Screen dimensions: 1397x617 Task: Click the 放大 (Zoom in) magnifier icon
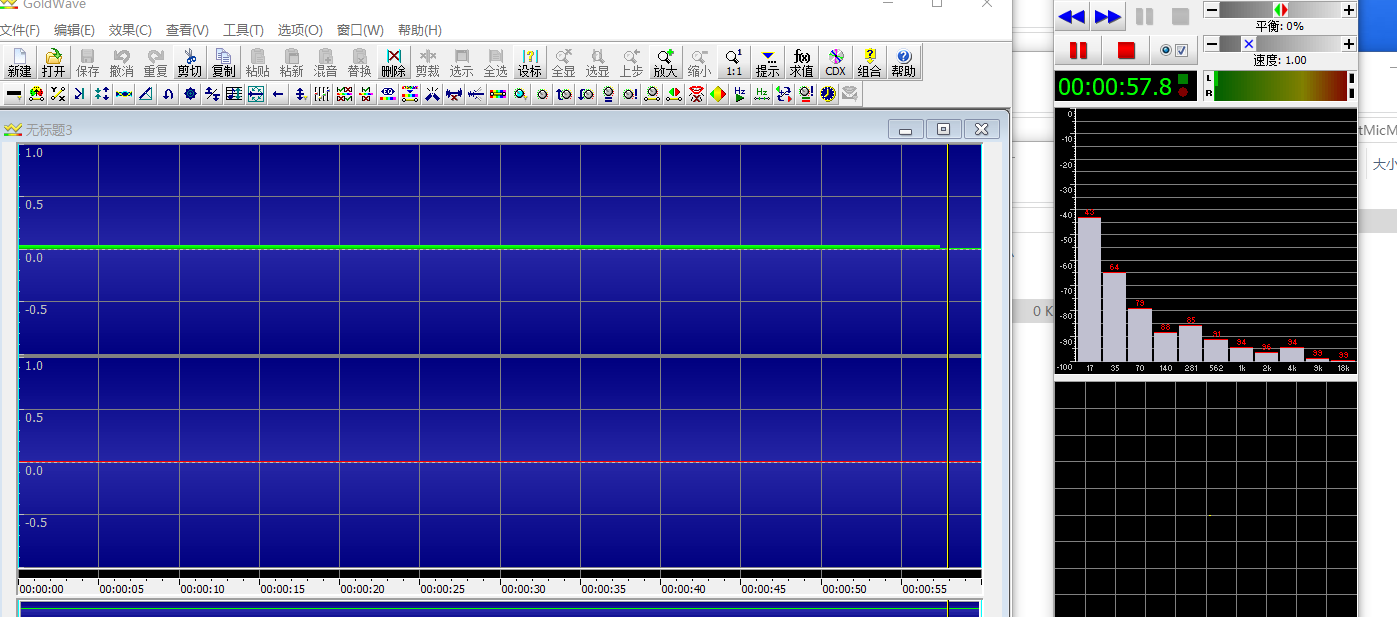point(665,62)
